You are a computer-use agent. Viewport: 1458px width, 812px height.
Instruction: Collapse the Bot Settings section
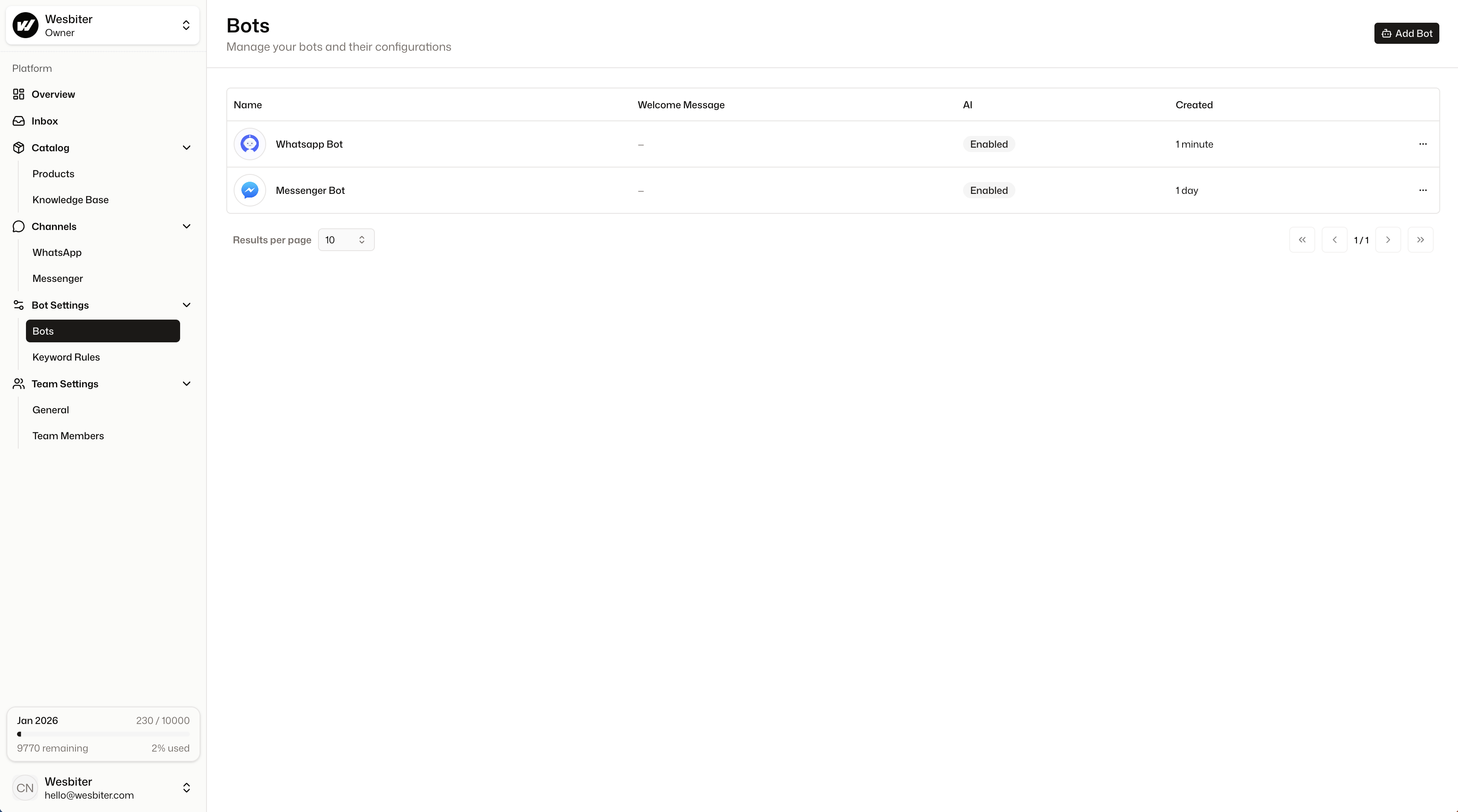(x=187, y=305)
